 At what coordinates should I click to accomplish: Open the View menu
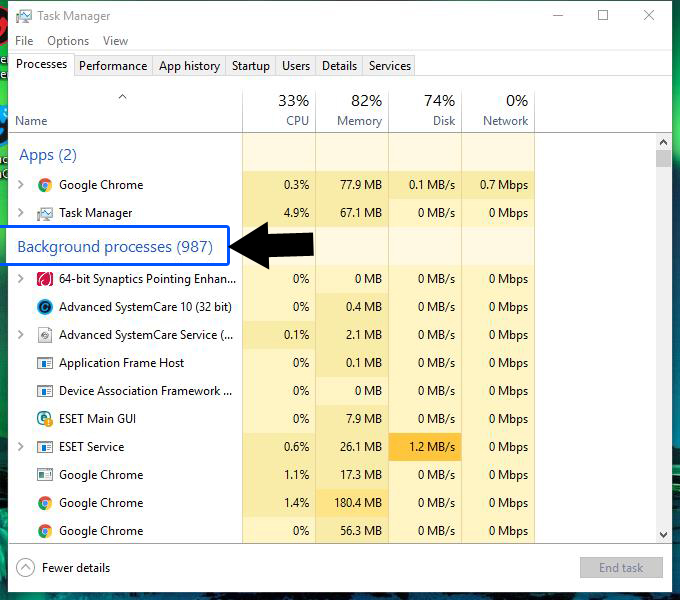pyautogui.click(x=115, y=41)
